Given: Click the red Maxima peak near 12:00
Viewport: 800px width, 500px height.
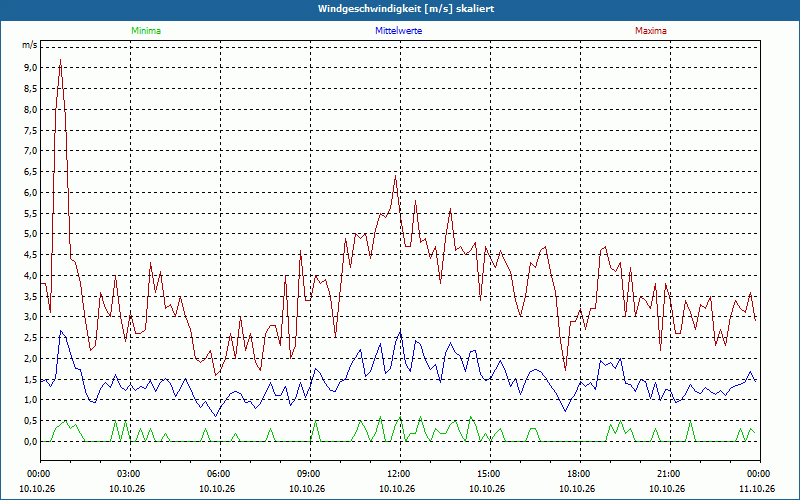Looking at the screenshot, I should point(395,177).
